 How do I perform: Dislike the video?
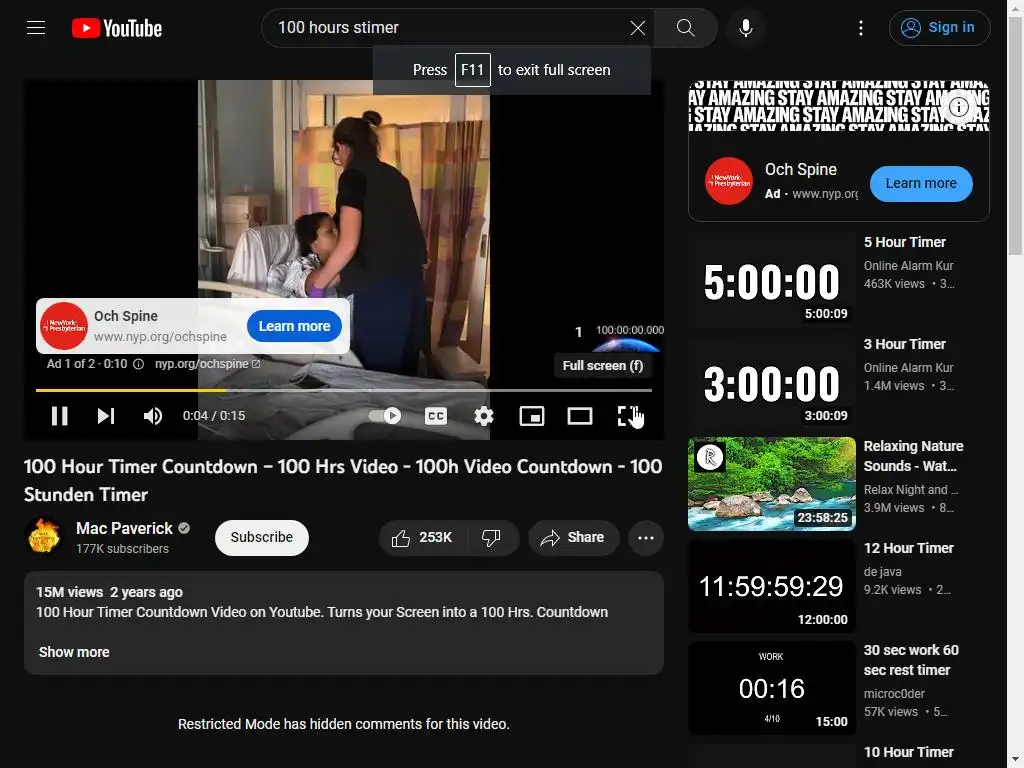pyautogui.click(x=492, y=537)
